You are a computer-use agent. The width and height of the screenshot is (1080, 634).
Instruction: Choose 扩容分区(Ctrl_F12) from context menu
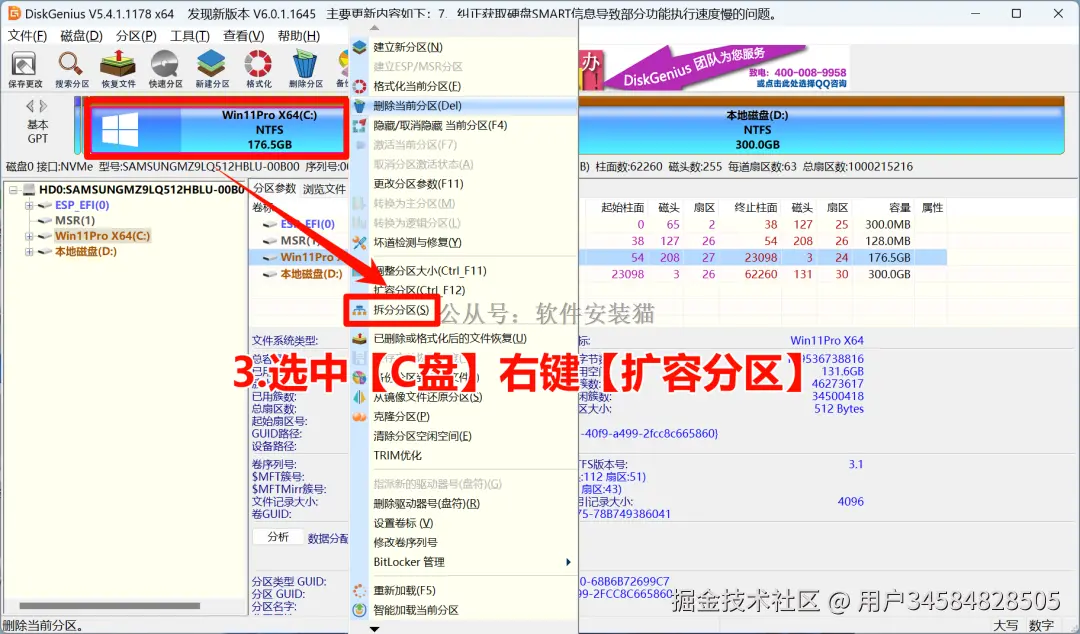pyautogui.click(x=419, y=290)
